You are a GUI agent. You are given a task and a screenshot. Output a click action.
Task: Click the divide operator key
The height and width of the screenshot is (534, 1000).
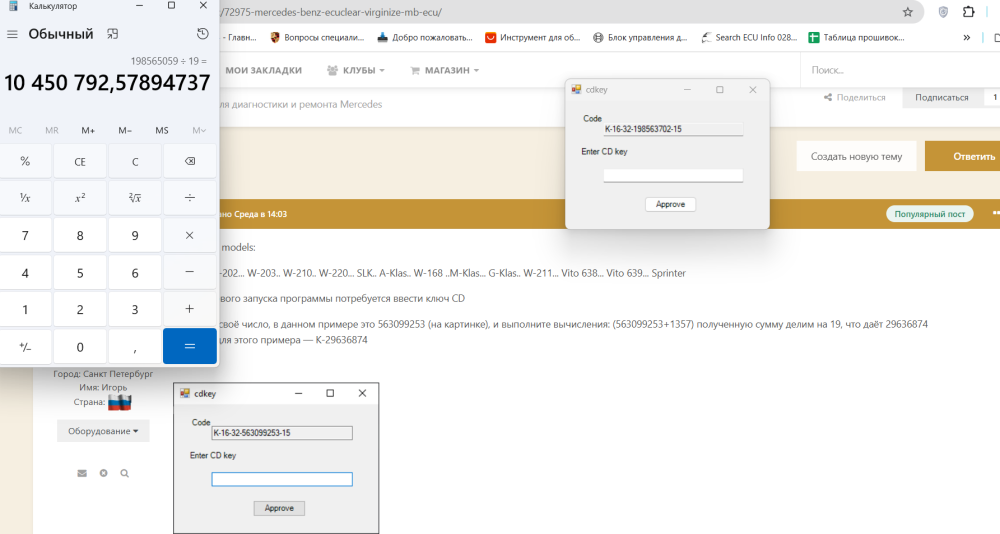[189, 198]
